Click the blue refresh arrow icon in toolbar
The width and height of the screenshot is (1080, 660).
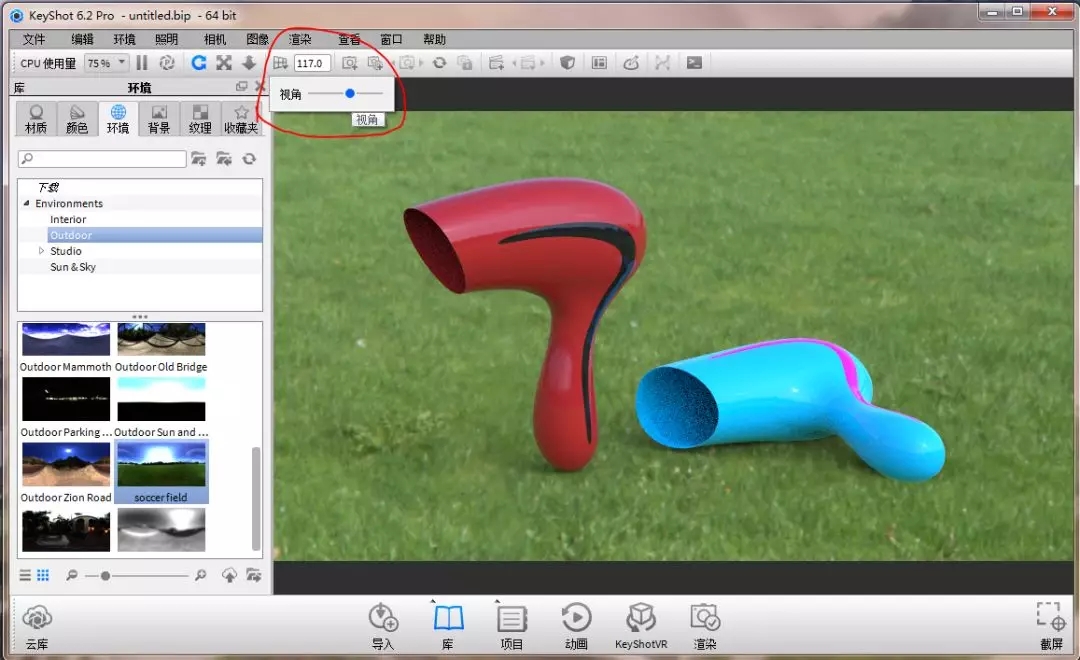click(x=198, y=63)
